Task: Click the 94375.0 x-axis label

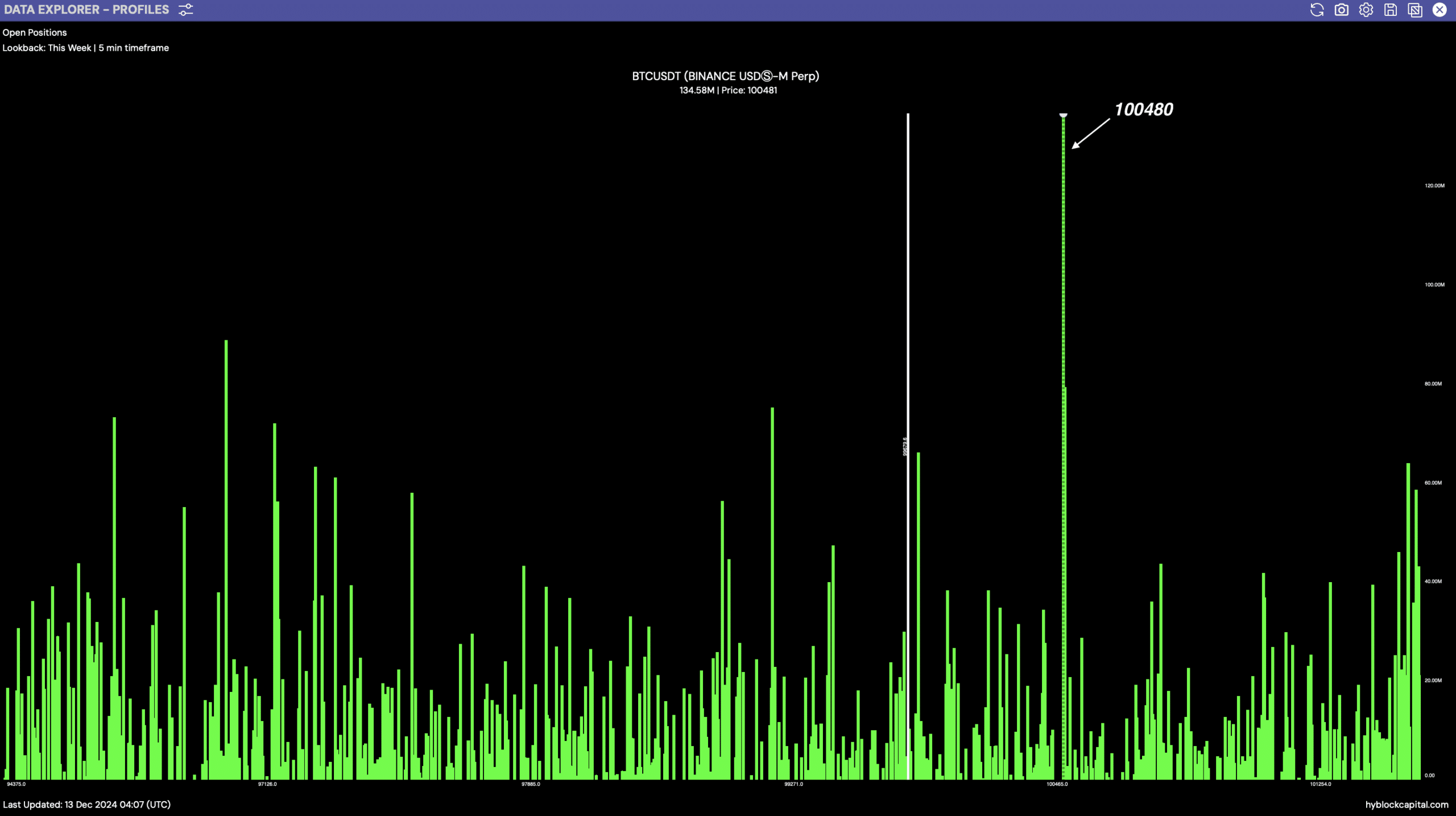Action: tap(16, 784)
